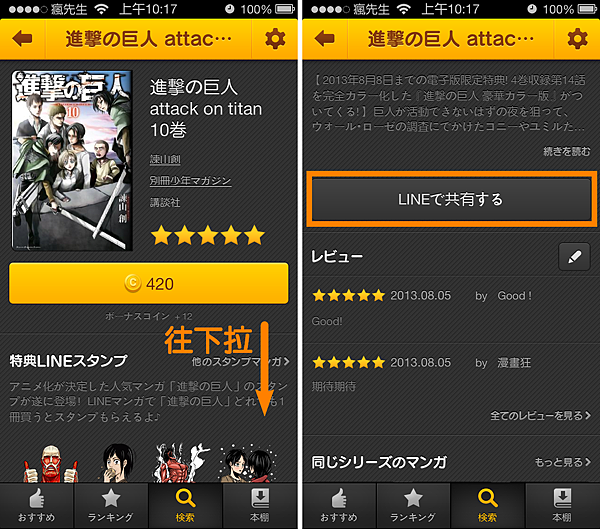Tap the manga volume 10 cover image
The image size is (600, 529).
72,160
